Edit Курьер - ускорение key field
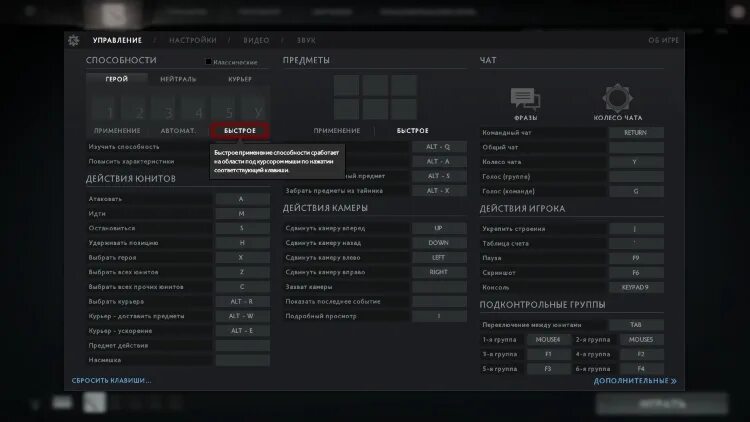This screenshot has width=750, height=422. [243, 331]
